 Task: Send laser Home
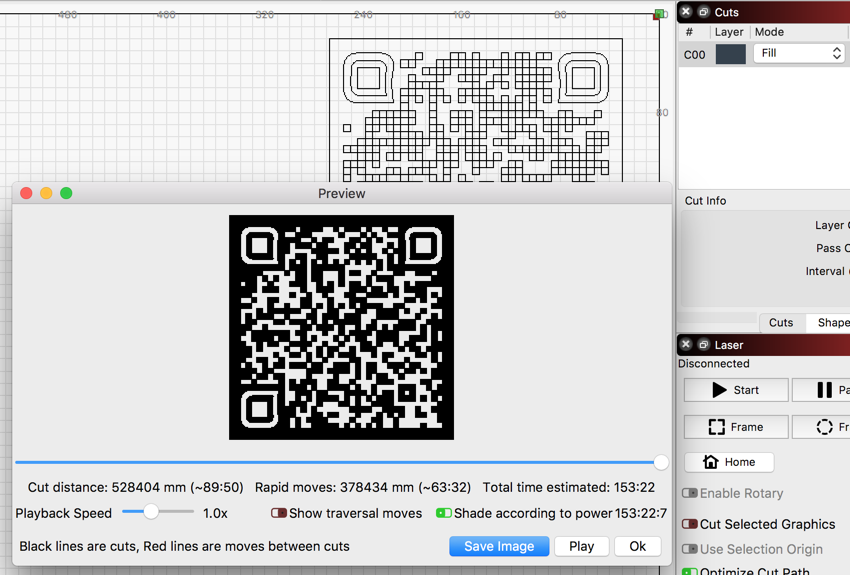point(729,462)
